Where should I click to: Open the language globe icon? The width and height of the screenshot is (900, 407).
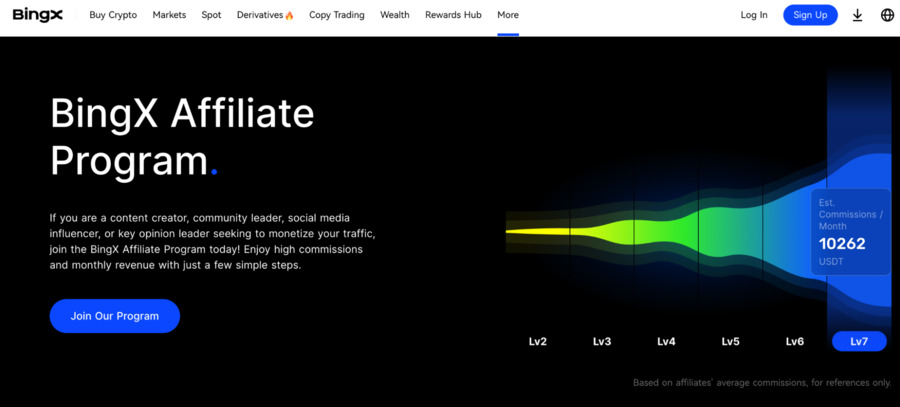(x=887, y=15)
